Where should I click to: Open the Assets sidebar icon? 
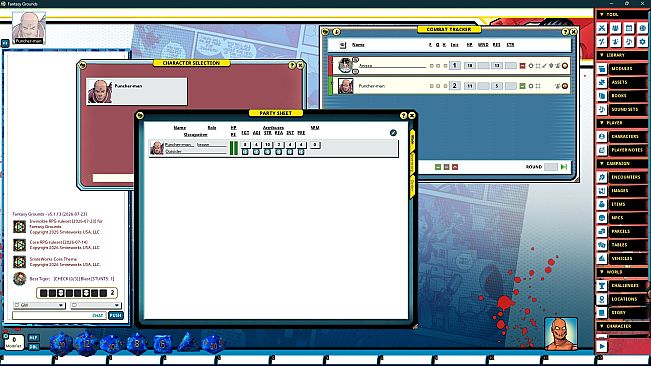[x=602, y=82]
